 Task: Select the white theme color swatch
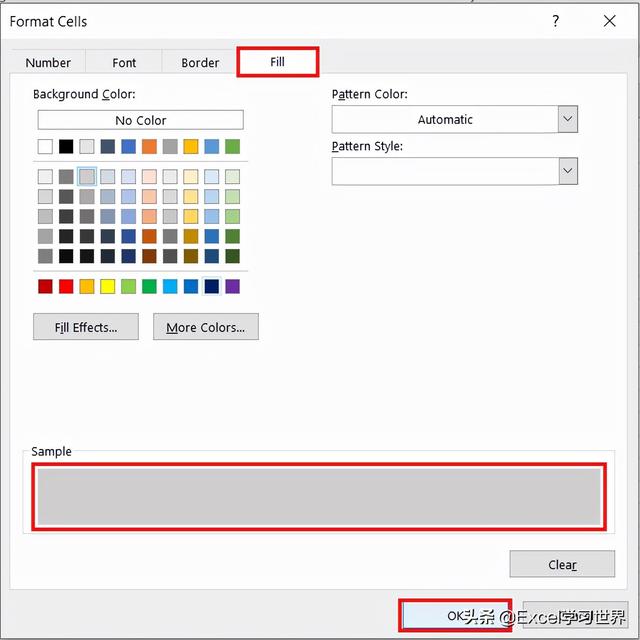coord(45,147)
